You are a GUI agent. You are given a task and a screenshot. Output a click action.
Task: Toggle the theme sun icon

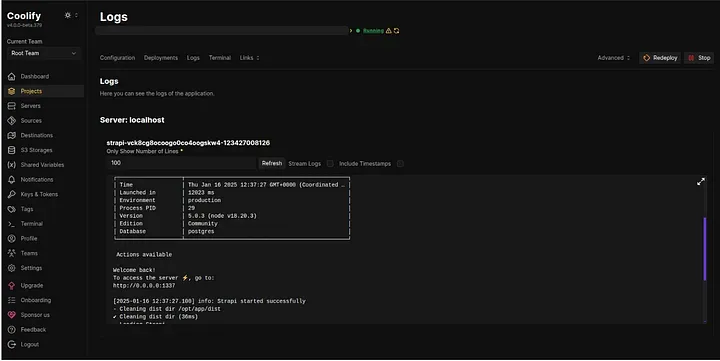point(68,15)
